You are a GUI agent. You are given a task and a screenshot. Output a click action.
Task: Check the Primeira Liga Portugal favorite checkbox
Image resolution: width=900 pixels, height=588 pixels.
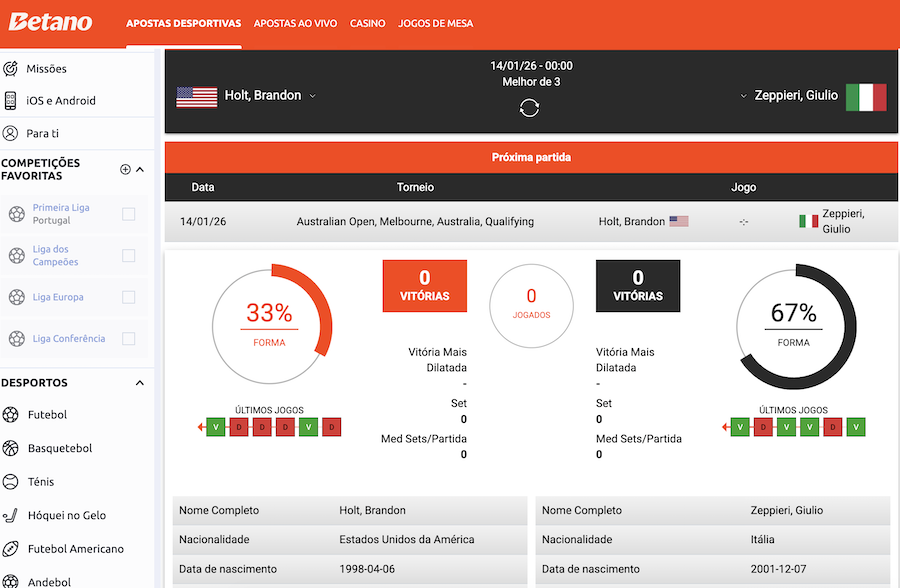[127, 213]
